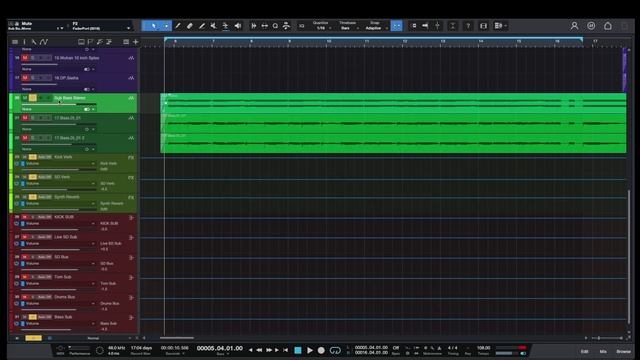
Task: Select the Arrow tool
Action: pyautogui.click(x=153, y=26)
